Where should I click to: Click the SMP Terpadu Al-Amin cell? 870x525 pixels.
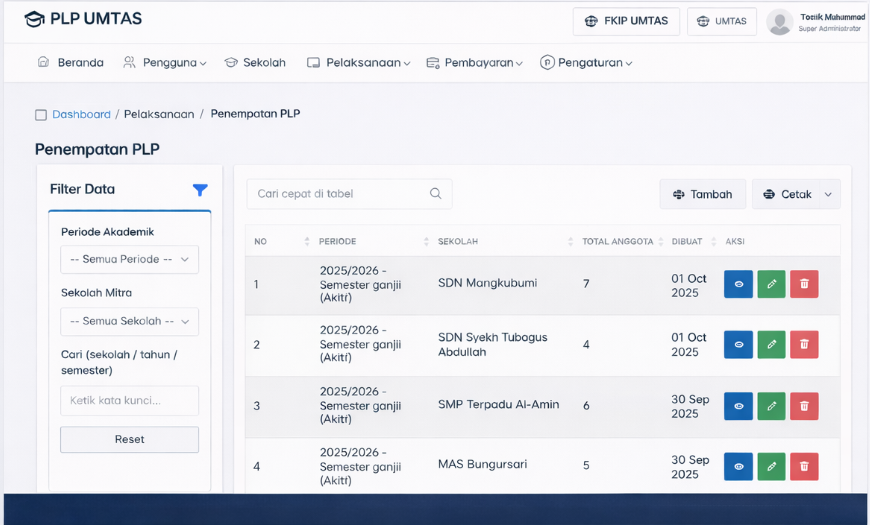tap(498, 405)
